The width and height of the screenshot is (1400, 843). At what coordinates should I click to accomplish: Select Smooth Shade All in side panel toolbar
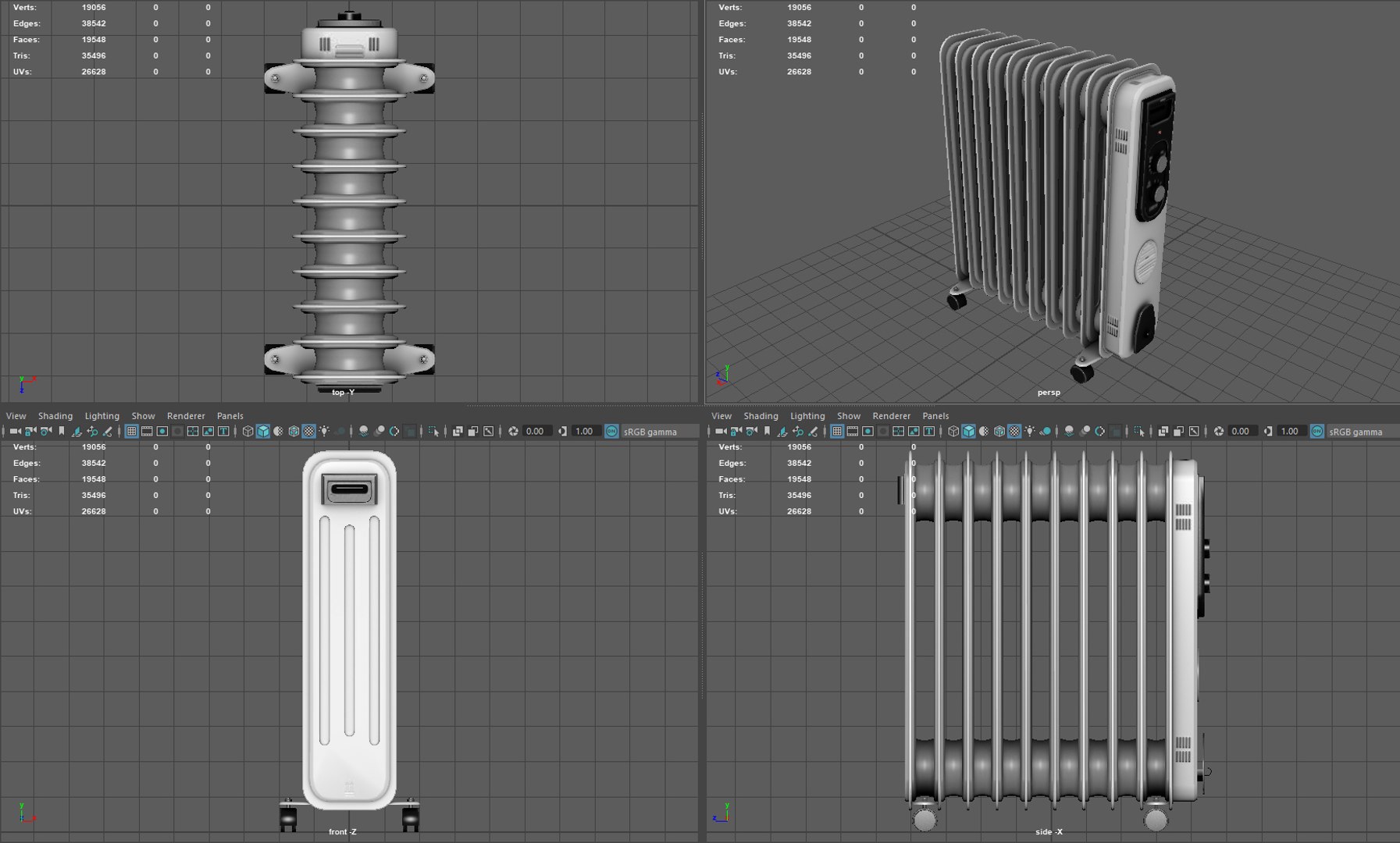[969, 431]
